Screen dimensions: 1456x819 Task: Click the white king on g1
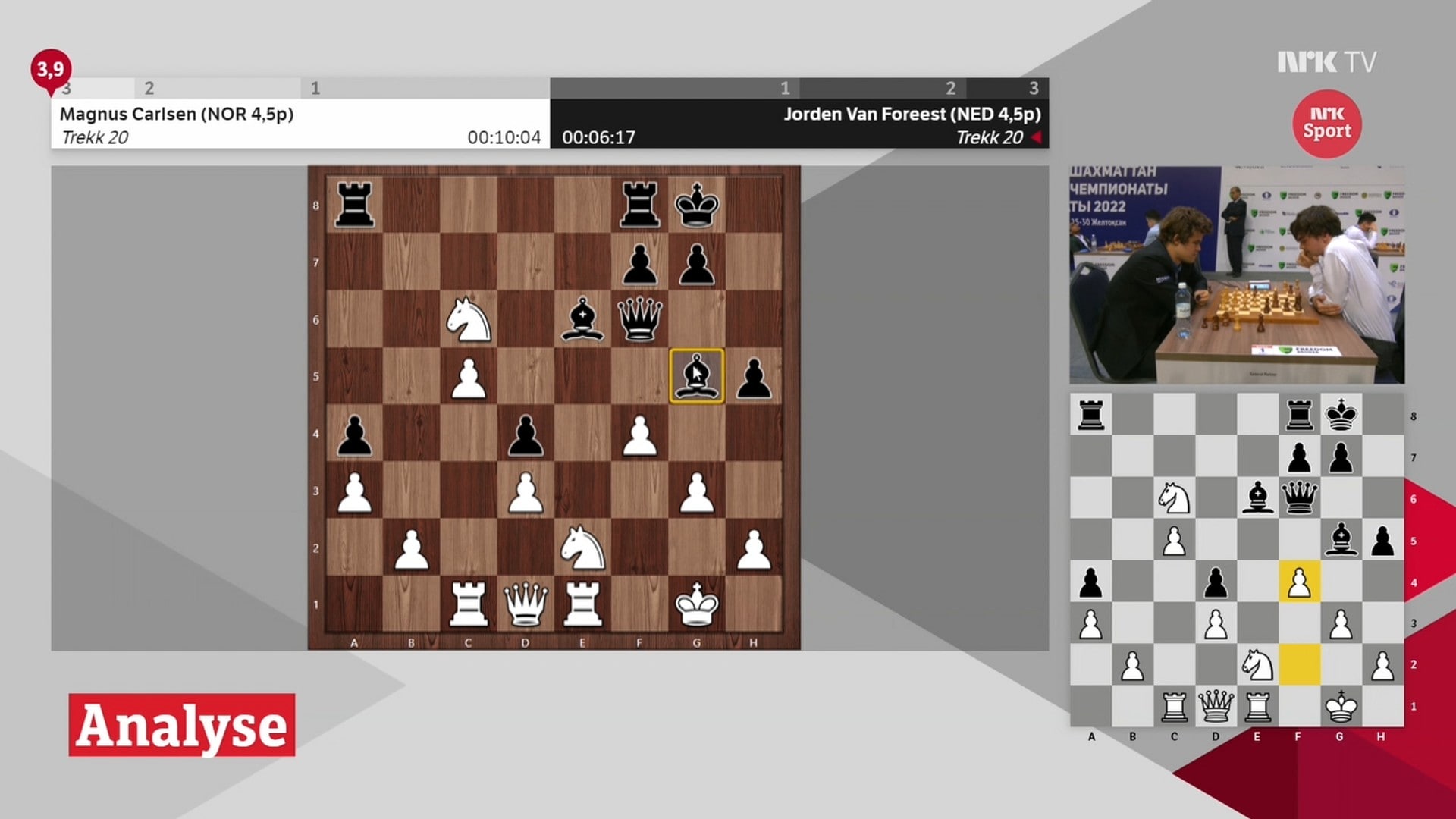point(696,604)
